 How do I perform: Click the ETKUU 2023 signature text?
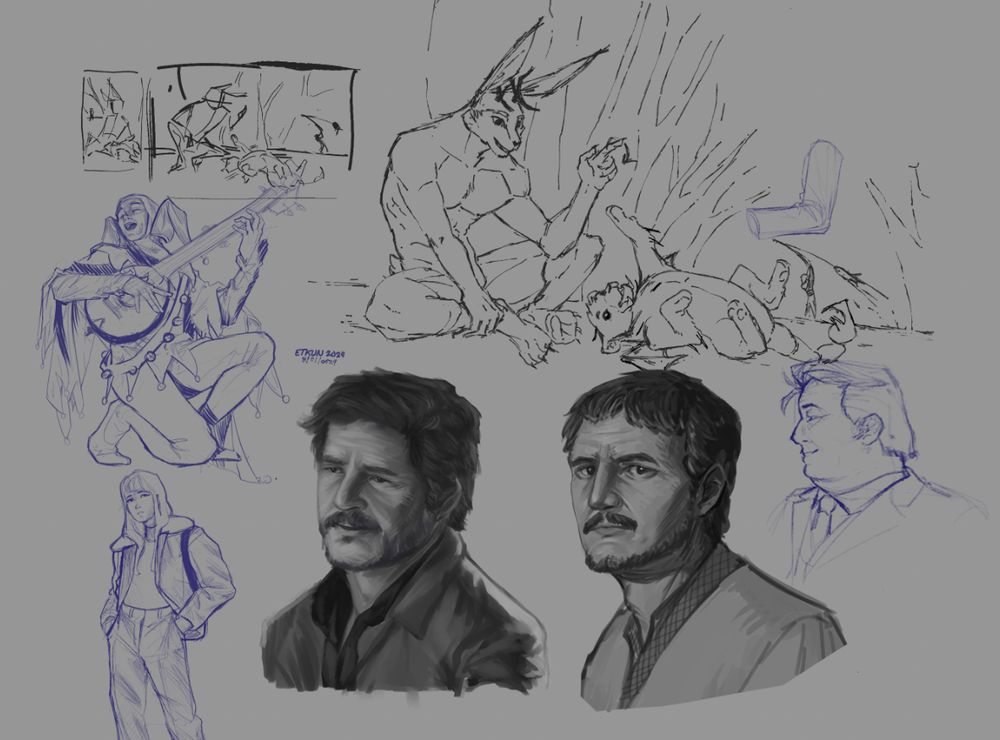tap(318, 353)
